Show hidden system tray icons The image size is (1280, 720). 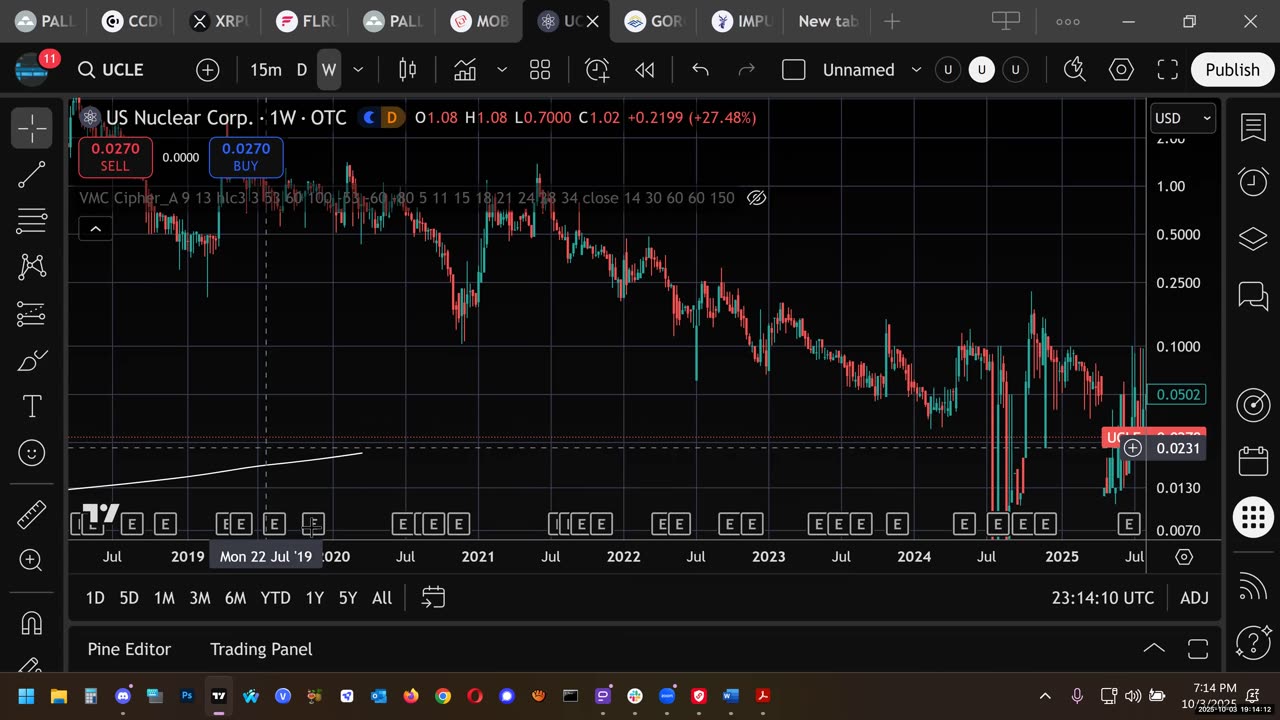point(1045,696)
